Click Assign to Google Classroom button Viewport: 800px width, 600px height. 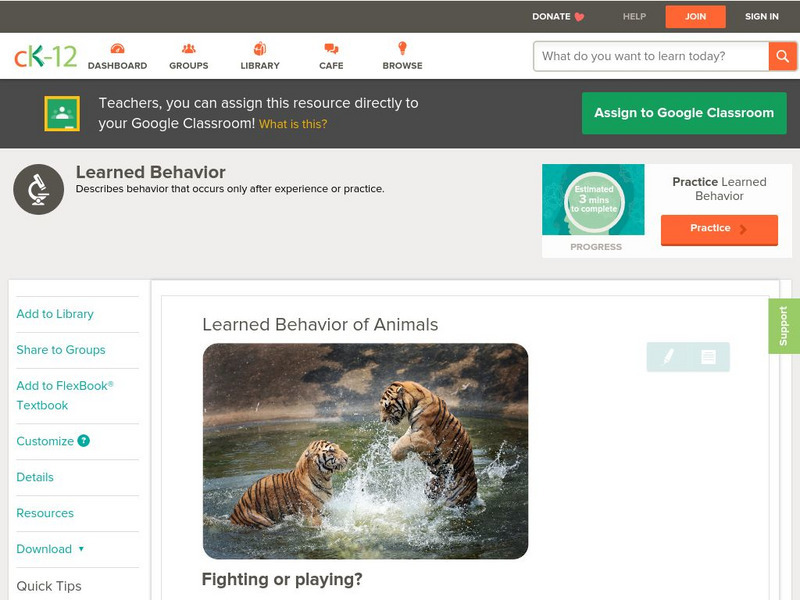(x=684, y=113)
